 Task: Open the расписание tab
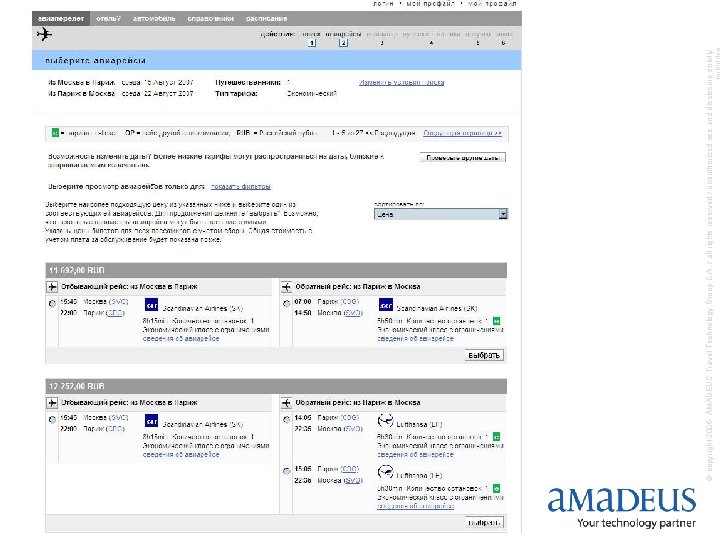pyautogui.click(x=266, y=19)
